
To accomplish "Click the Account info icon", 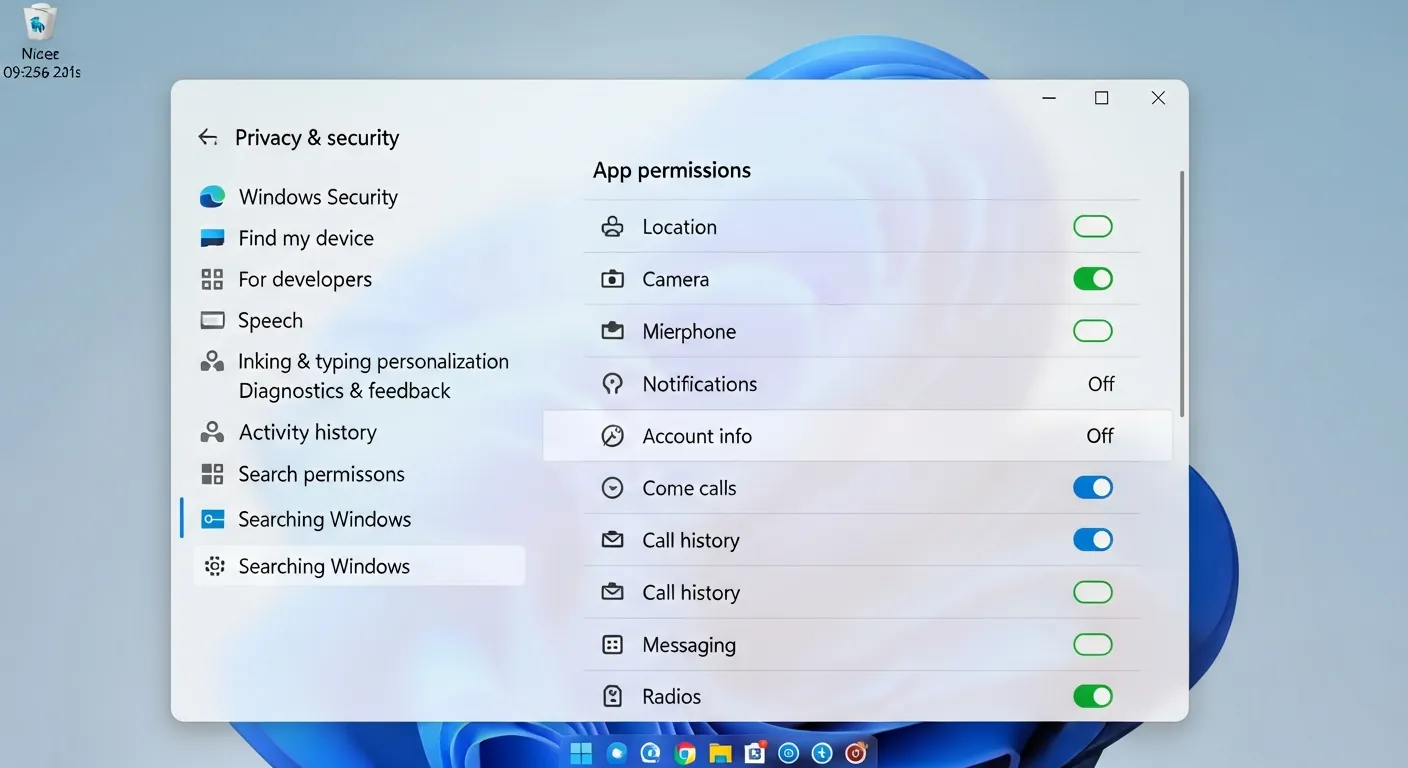I will click(612, 436).
